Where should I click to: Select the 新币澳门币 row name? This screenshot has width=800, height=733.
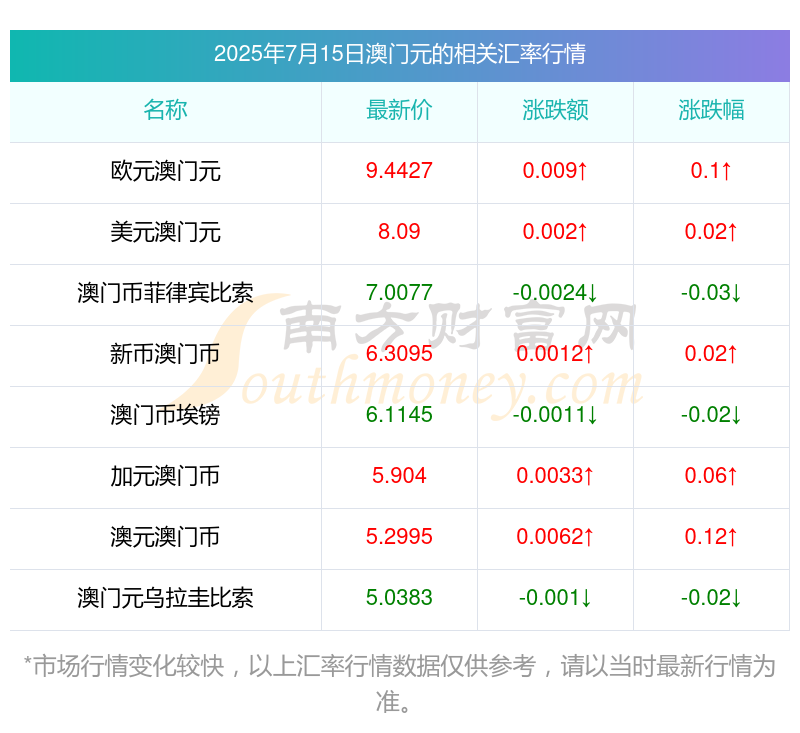(x=165, y=354)
